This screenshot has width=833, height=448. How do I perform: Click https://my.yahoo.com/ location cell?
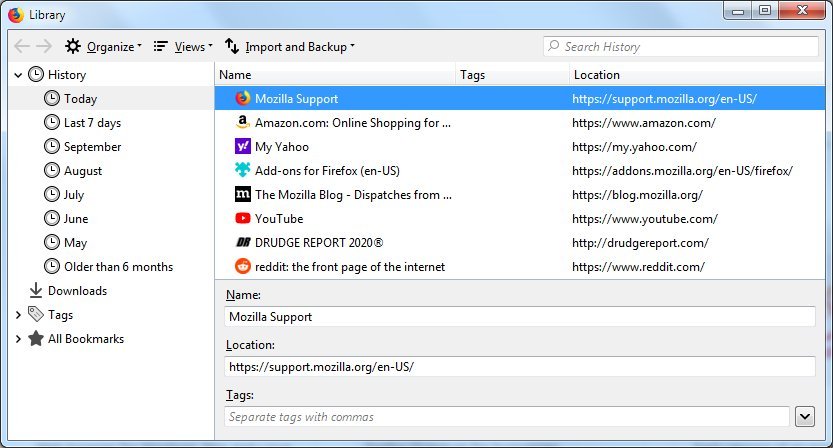[x=634, y=147]
